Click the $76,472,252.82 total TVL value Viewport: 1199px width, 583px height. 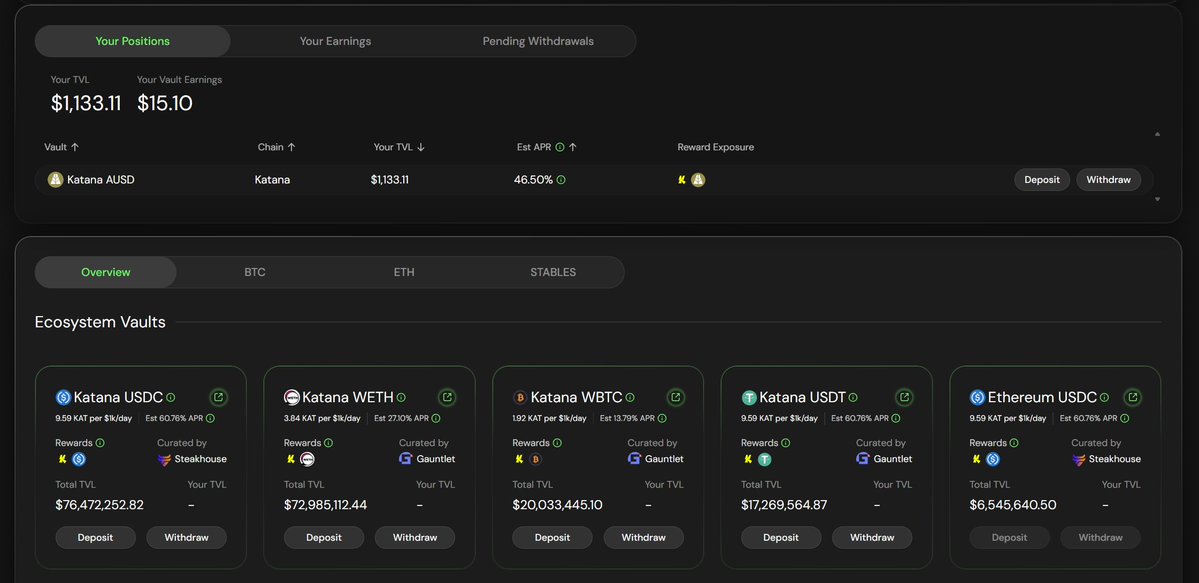click(x=99, y=505)
